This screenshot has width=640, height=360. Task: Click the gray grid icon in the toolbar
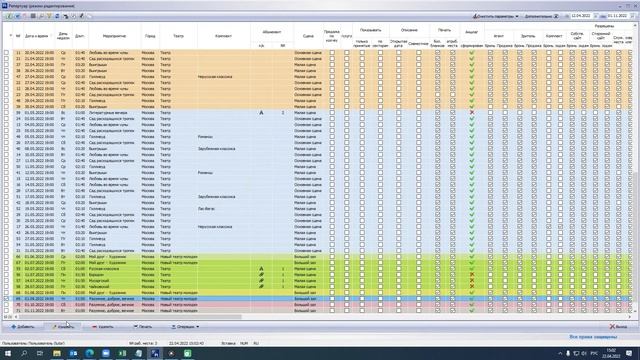(33, 16)
